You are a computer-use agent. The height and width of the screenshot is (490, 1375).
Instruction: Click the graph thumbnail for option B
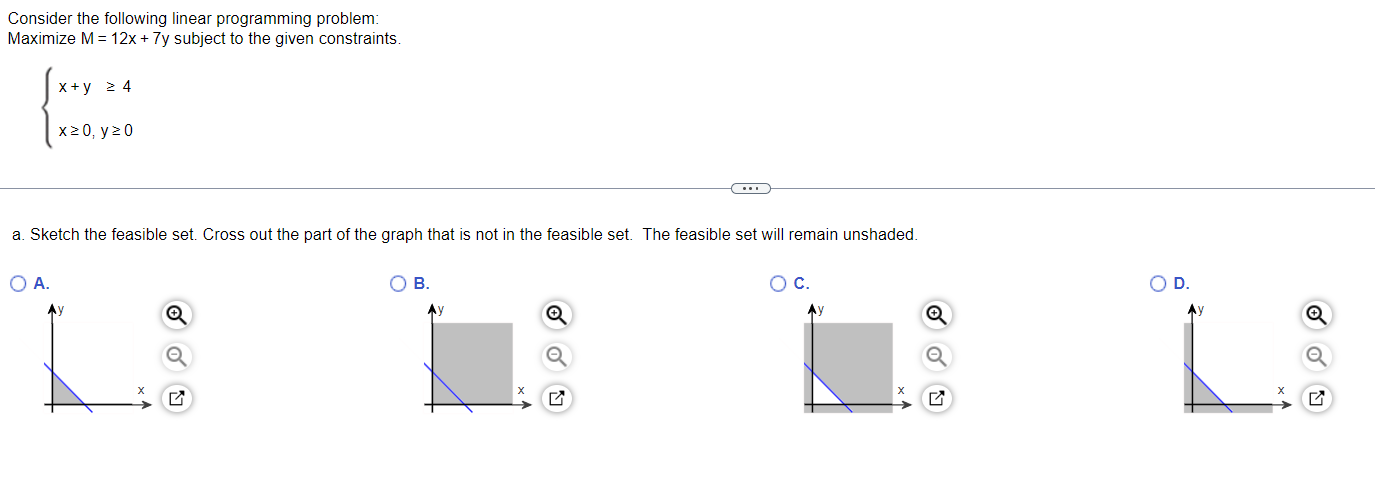point(477,360)
